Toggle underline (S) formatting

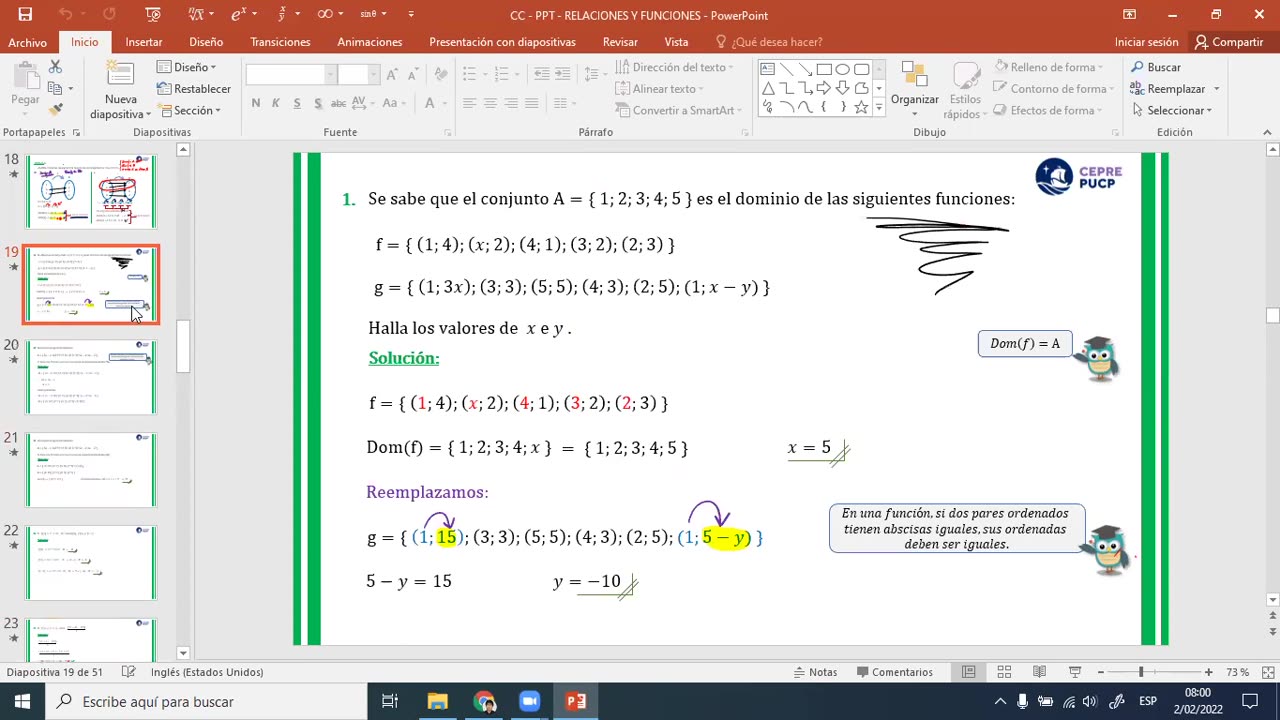pos(297,103)
